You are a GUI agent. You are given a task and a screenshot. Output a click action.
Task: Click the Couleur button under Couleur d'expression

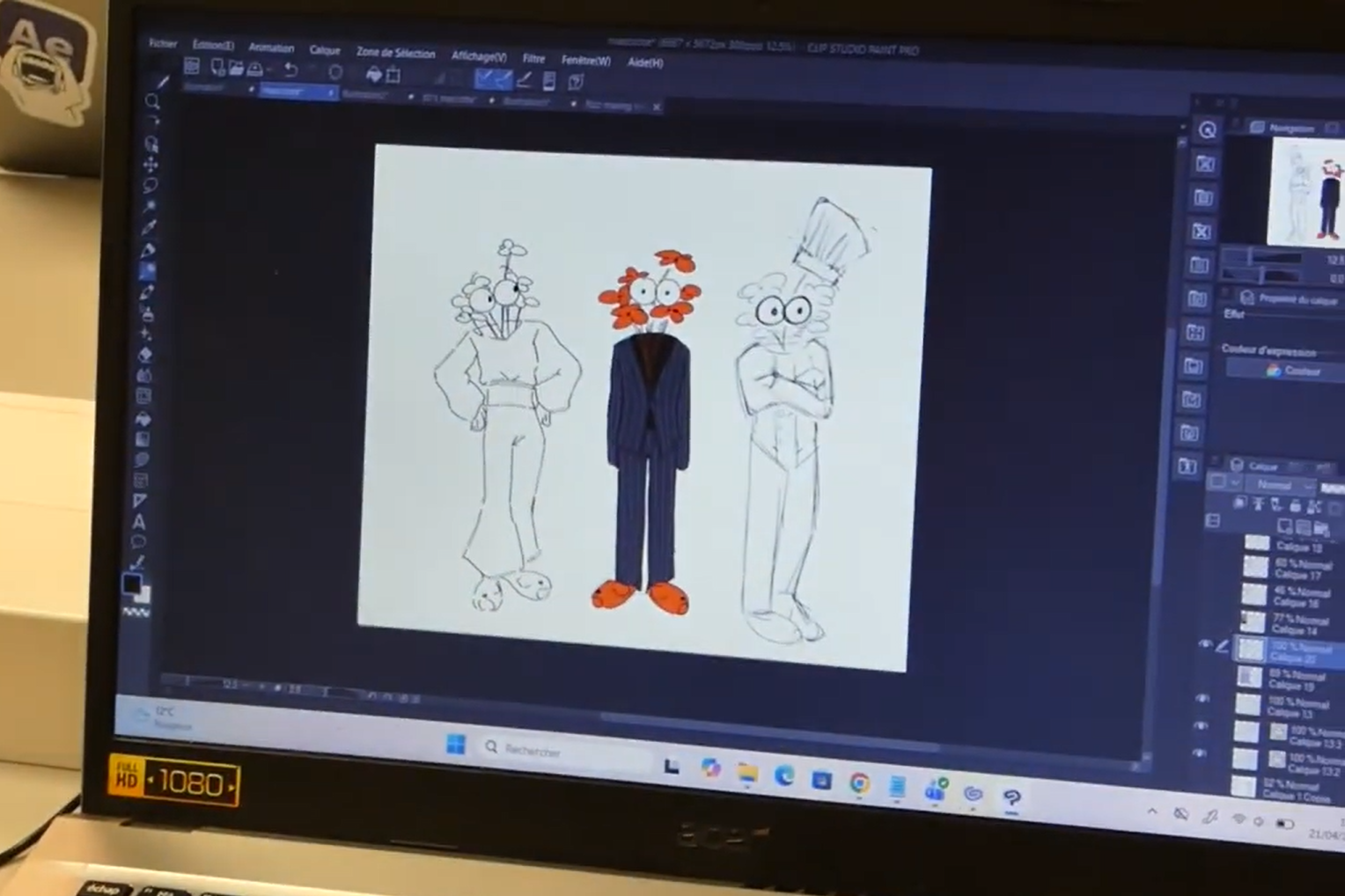click(x=1292, y=371)
